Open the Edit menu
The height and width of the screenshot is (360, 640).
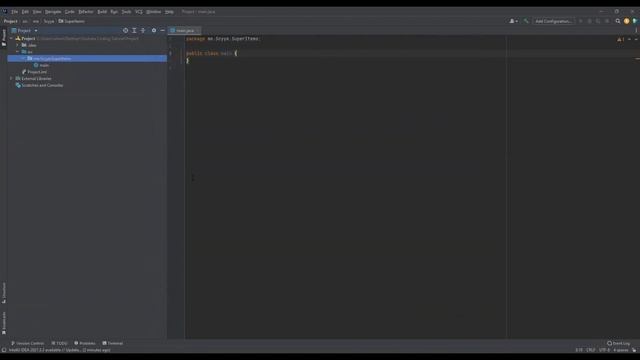coord(25,12)
